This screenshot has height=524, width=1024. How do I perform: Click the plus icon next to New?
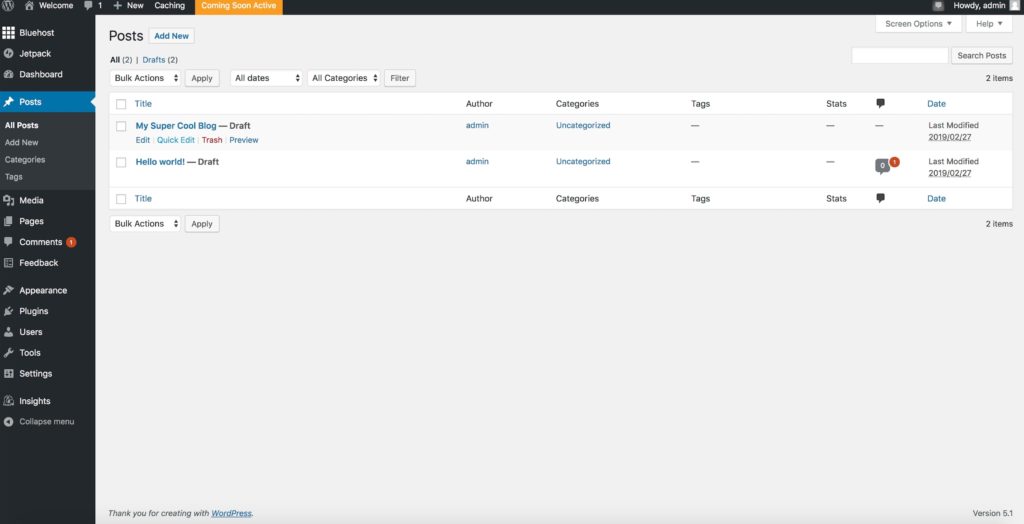[x=118, y=5]
